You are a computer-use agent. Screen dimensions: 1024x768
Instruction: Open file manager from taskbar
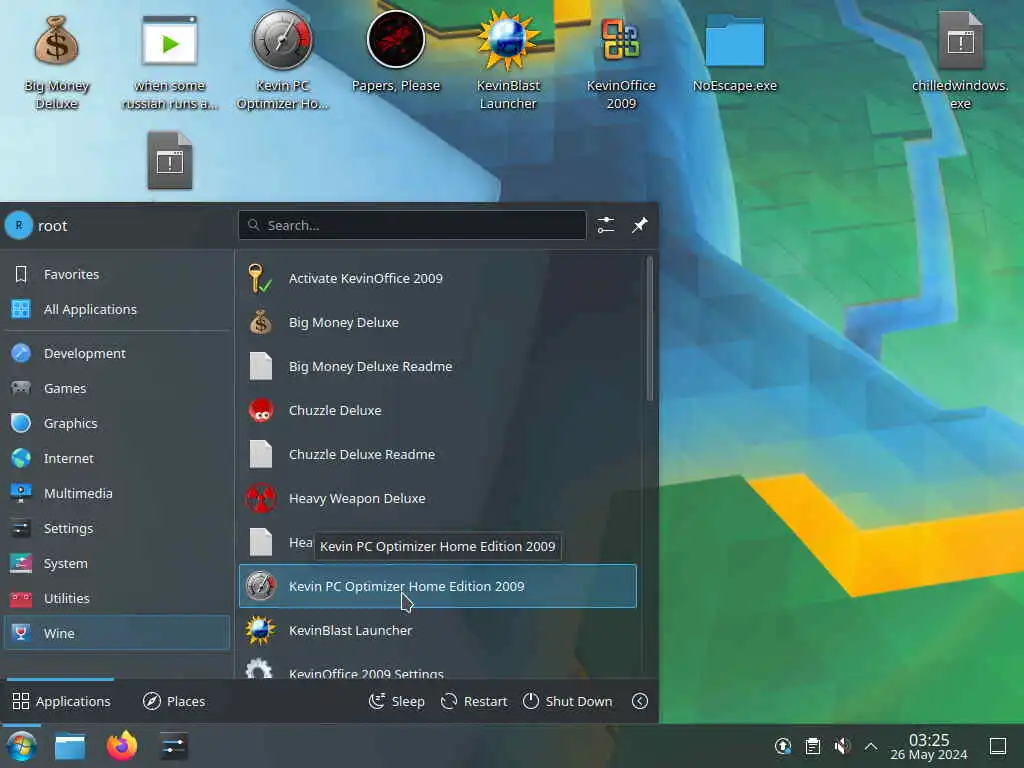click(x=70, y=746)
